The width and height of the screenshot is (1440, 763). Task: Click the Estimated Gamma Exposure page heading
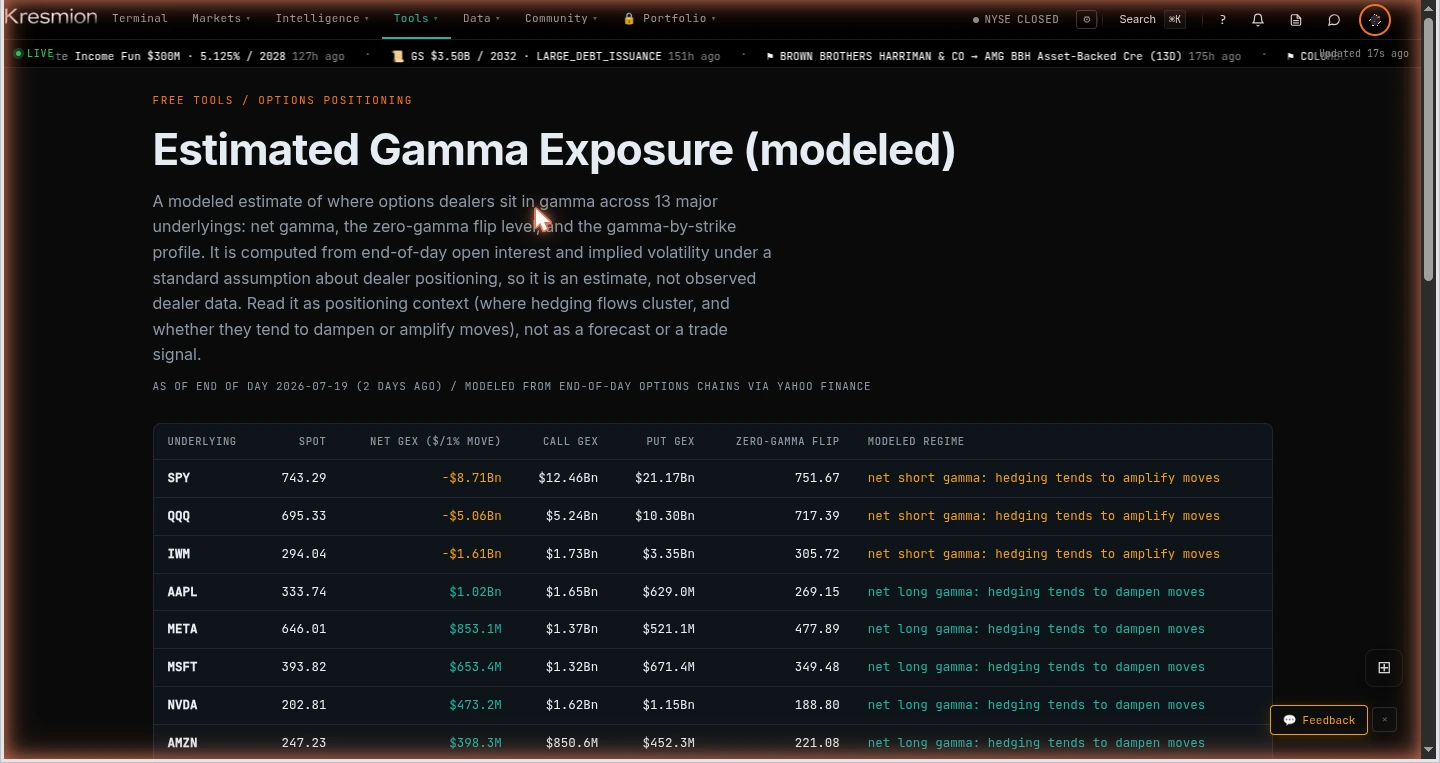[x=554, y=150]
